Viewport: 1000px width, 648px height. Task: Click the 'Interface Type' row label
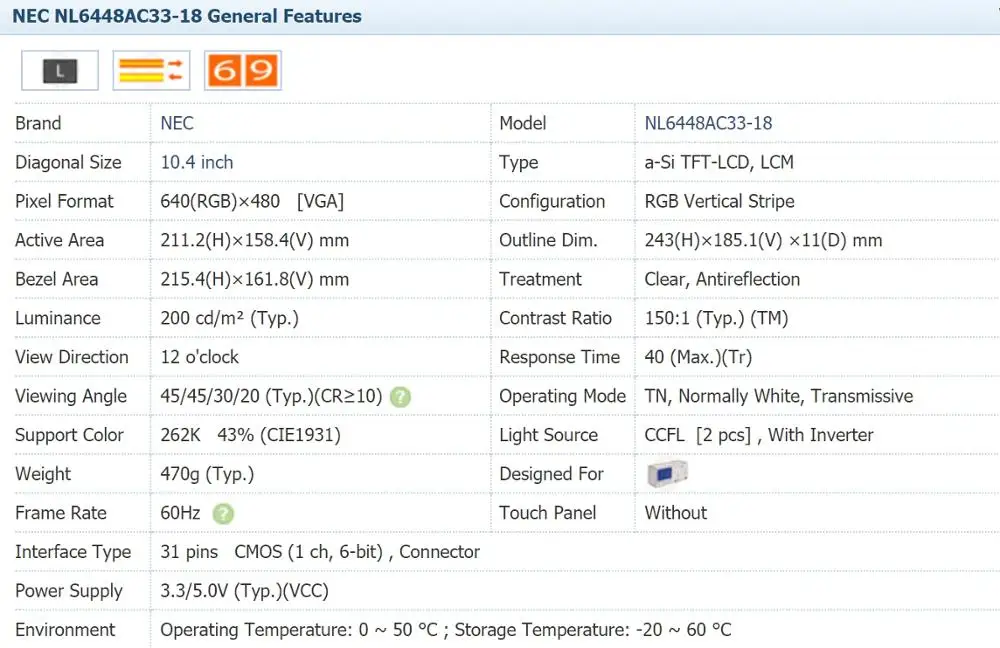[73, 552]
